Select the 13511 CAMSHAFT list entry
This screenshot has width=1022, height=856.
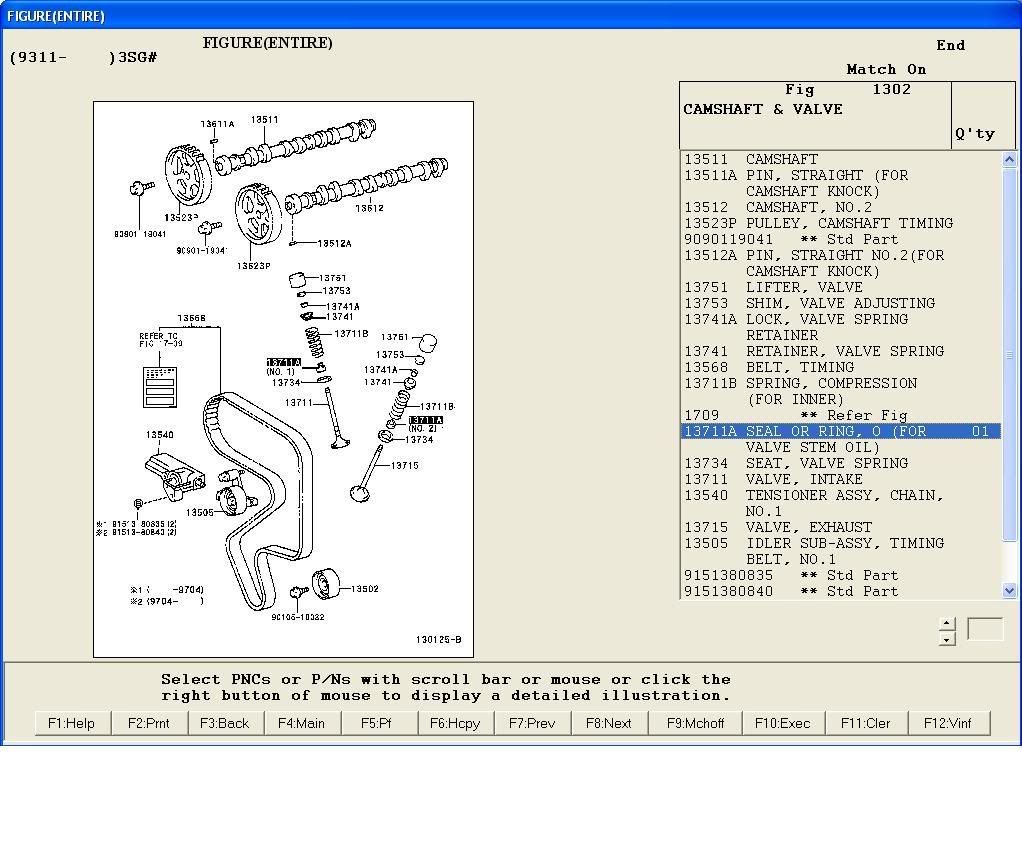pyautogui.click(x=750, y=159)
